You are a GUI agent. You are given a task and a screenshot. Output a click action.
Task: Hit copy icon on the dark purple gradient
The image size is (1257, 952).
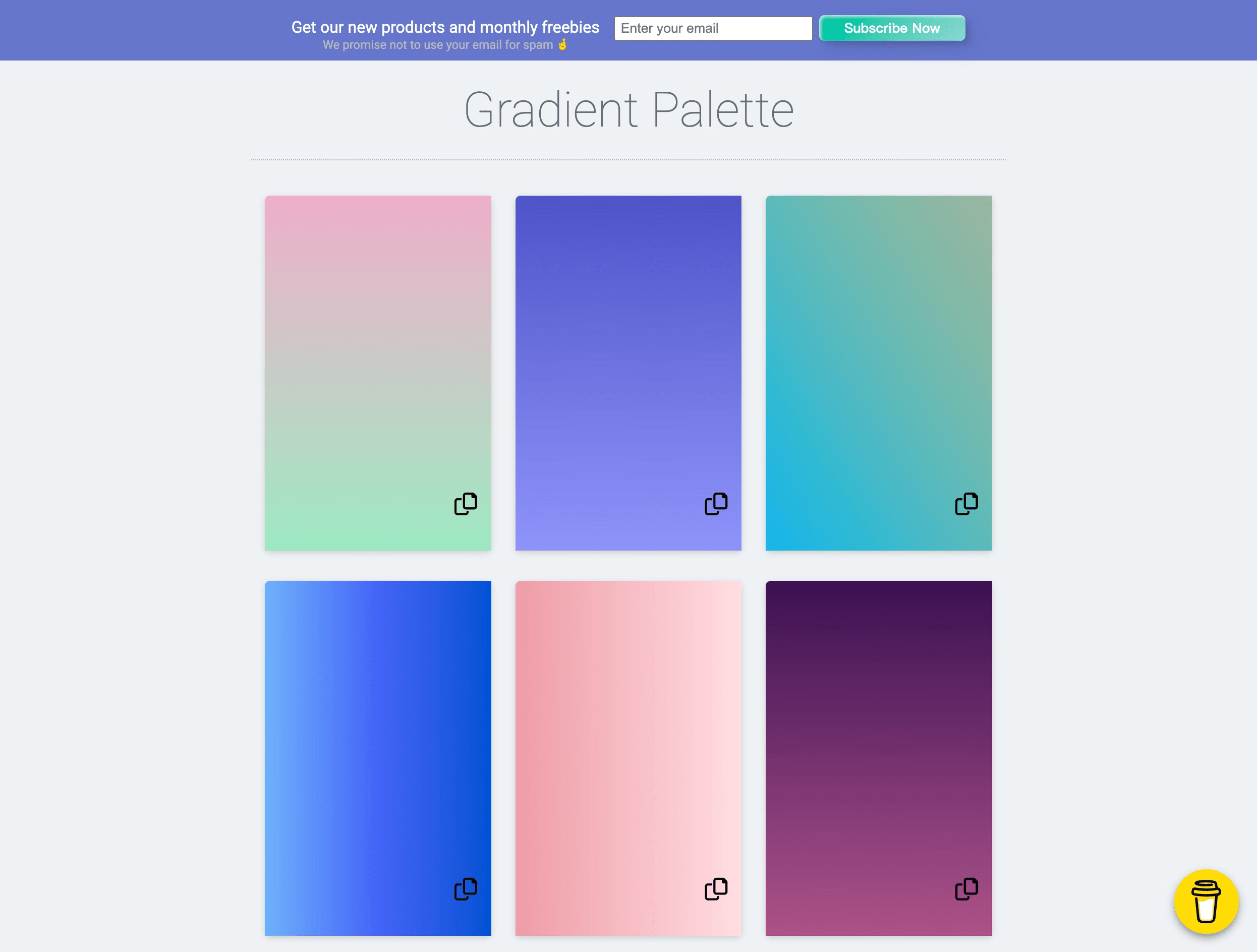(x=966, y=889)
